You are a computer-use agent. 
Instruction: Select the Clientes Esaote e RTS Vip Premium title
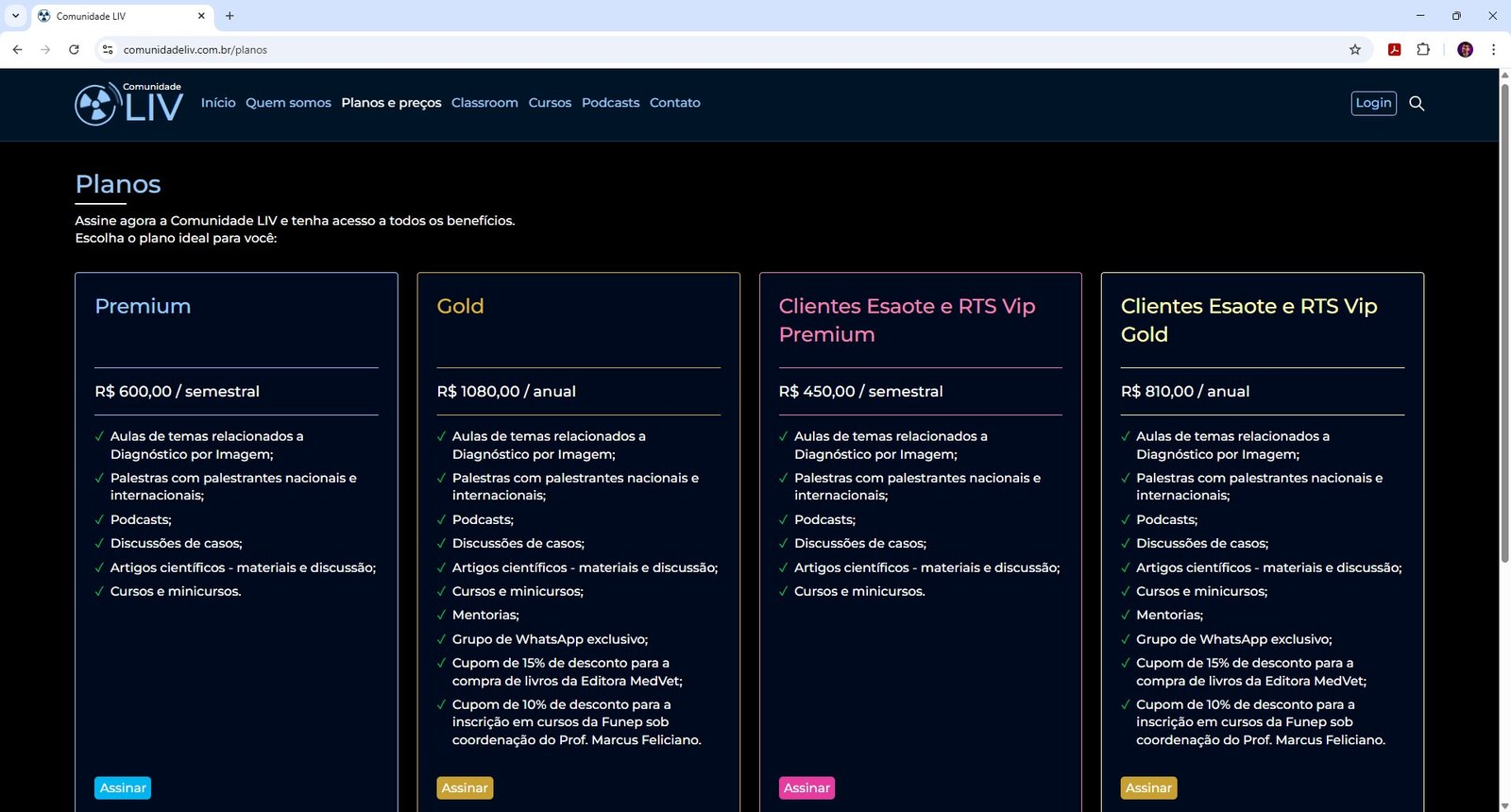point(907,320)
